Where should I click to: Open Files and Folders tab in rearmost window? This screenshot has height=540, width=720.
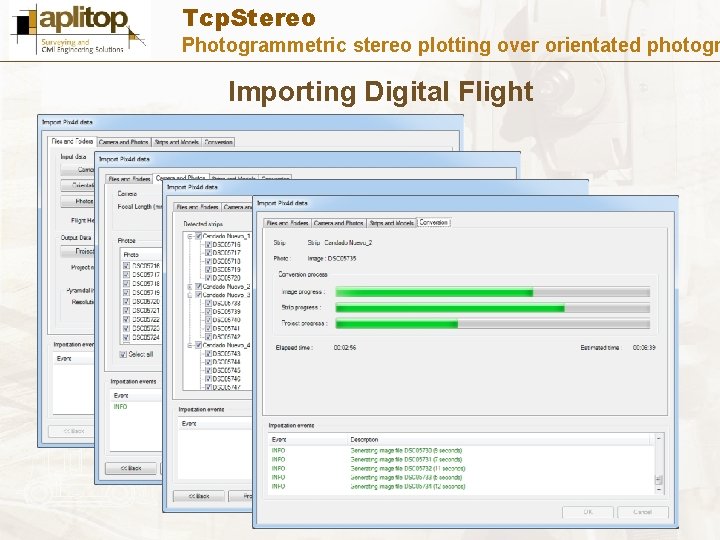[72, 141]
